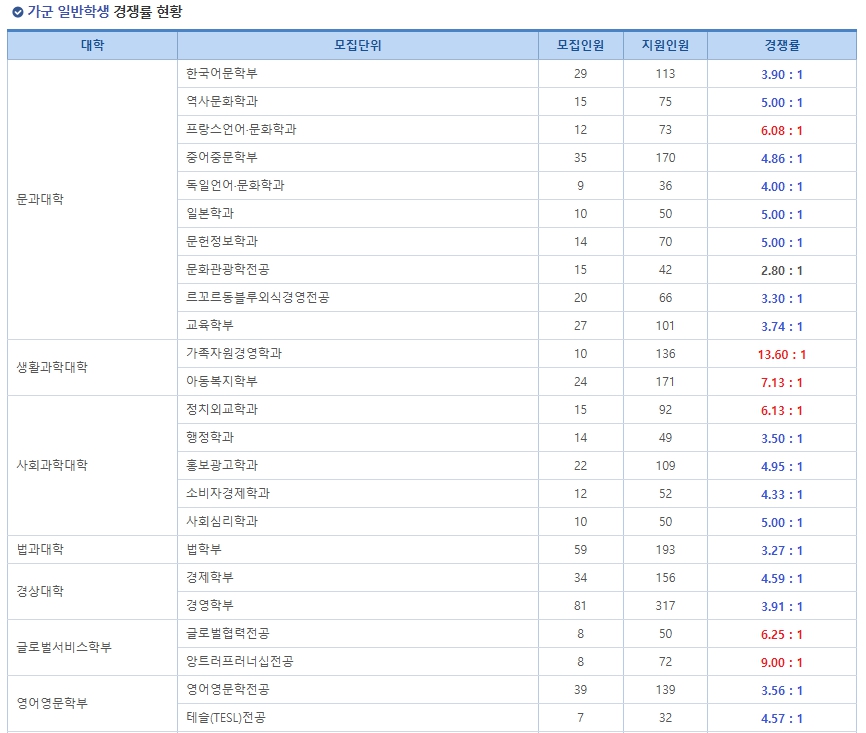Select the 모집단위 column header
This screenshot has width=866, height=733.
(358, 45)
